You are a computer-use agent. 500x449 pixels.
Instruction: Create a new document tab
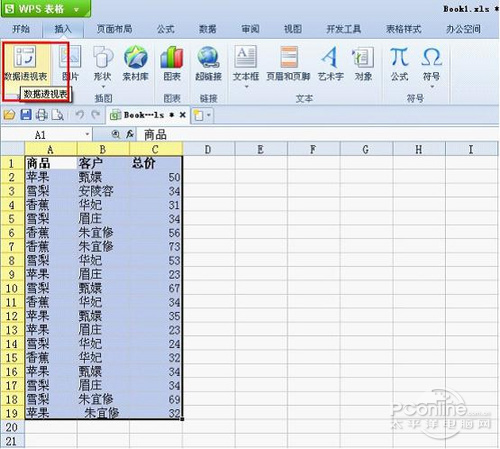(x=199, y=115)
